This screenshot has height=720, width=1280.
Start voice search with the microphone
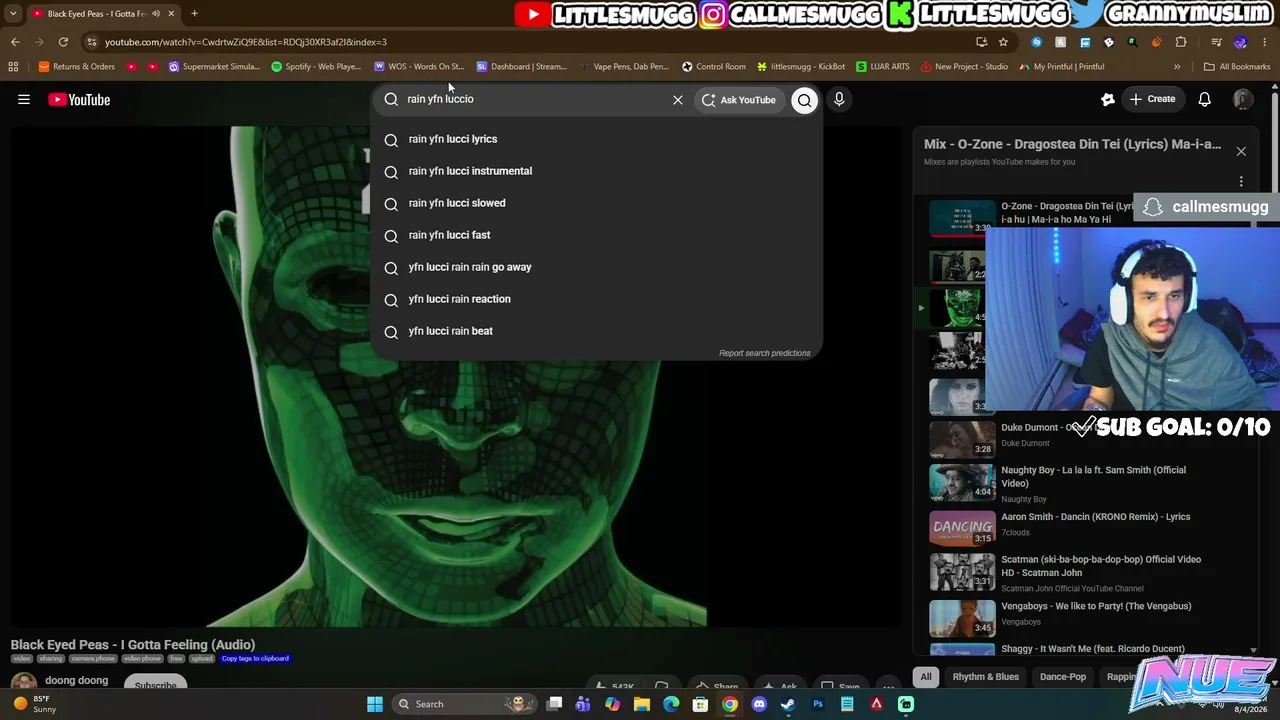[x=839, y=99]
